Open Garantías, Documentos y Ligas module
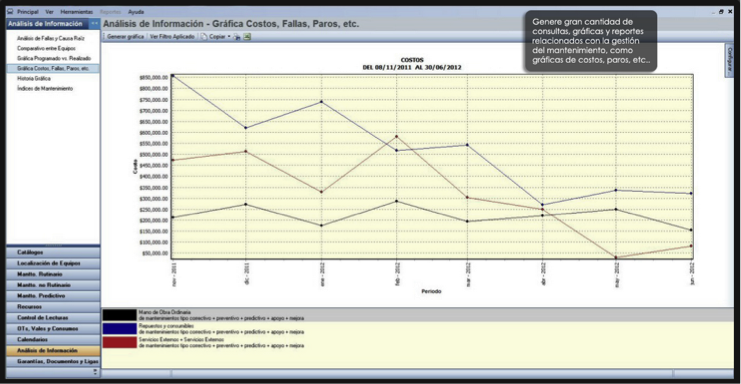 click(x=53, y=361)
